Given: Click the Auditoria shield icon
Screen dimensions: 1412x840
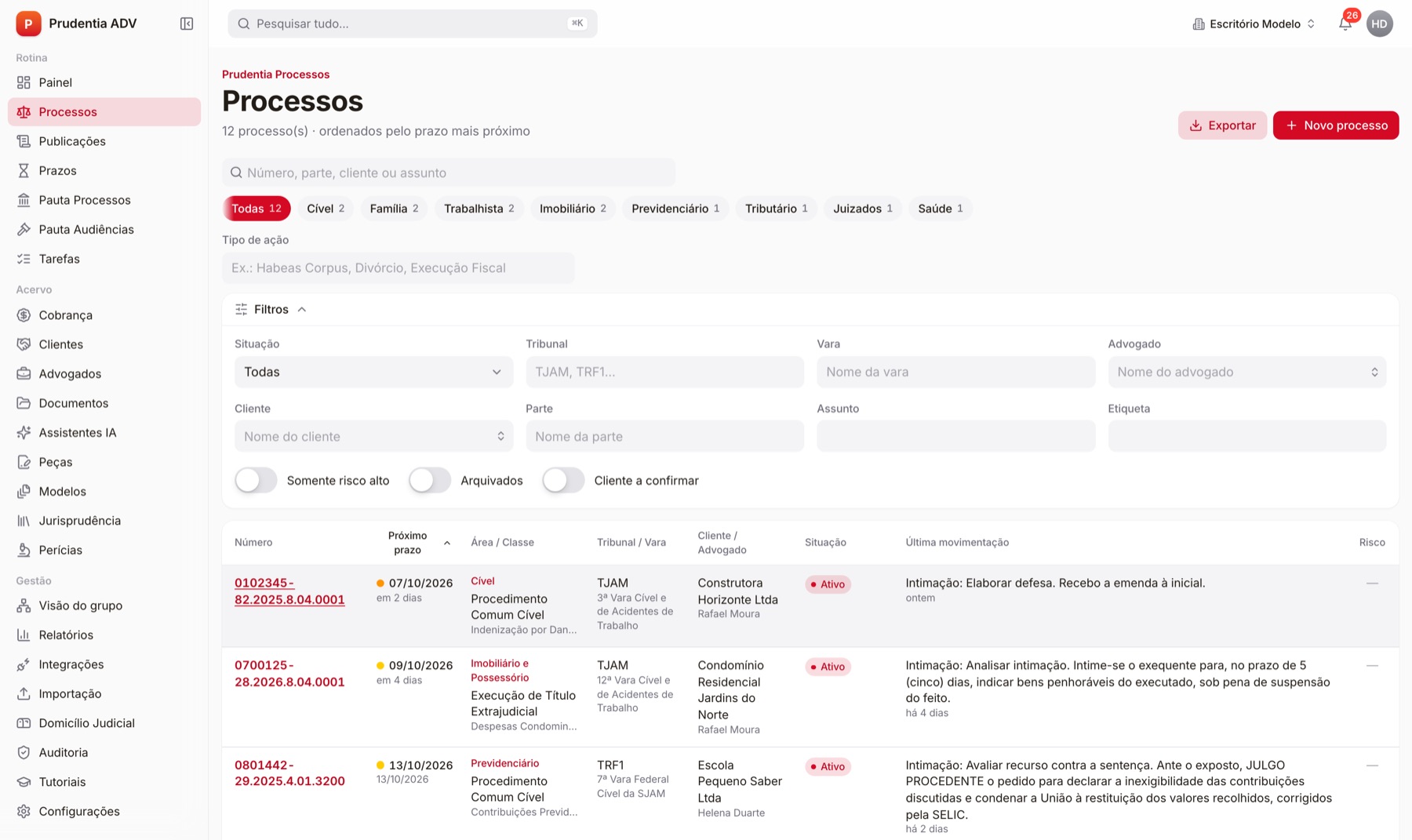Looking at the screenshot, I should point(24,752).
